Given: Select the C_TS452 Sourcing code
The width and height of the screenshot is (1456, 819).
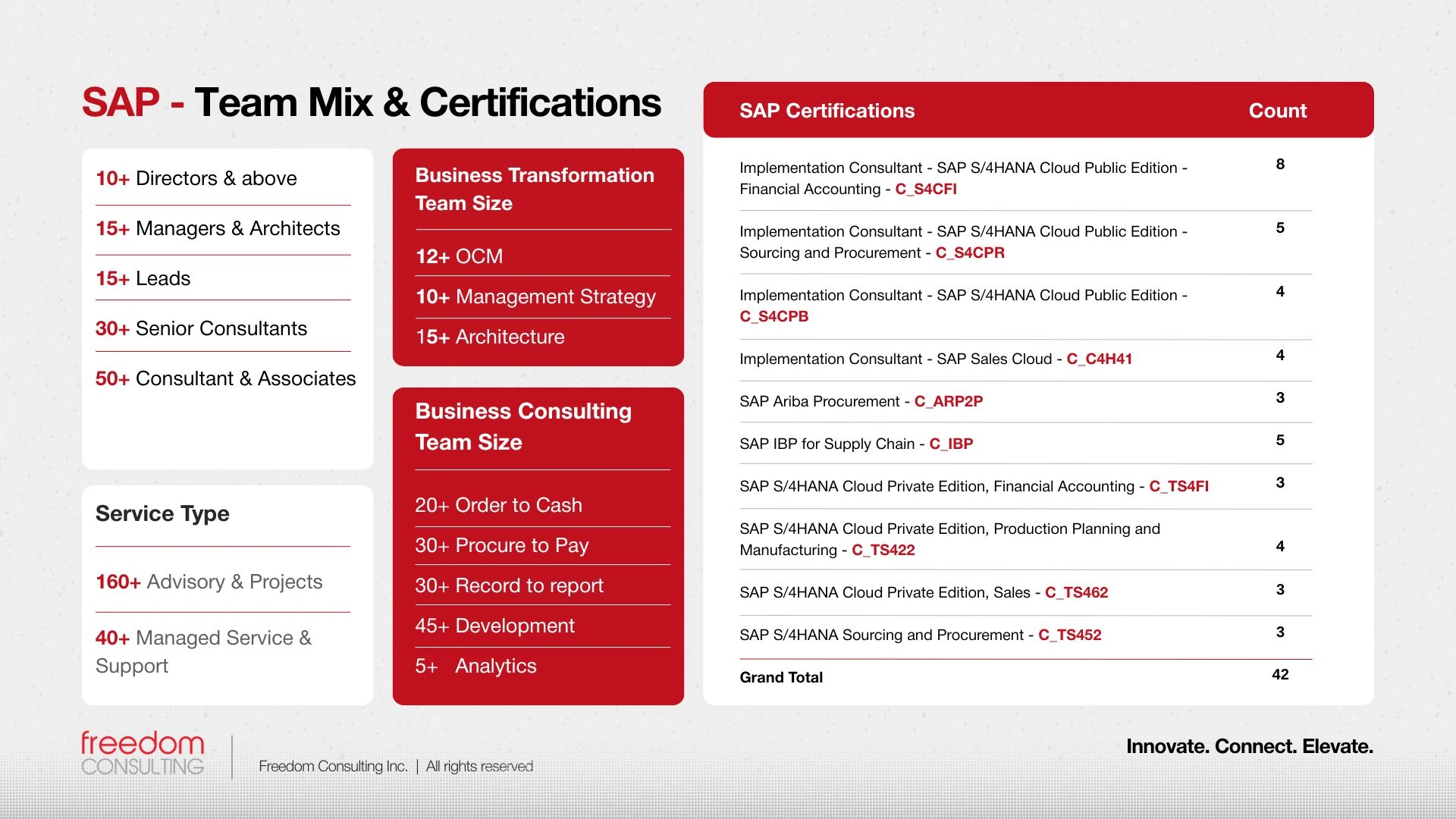Looking at the screenshot, I should click(1069, 635).
